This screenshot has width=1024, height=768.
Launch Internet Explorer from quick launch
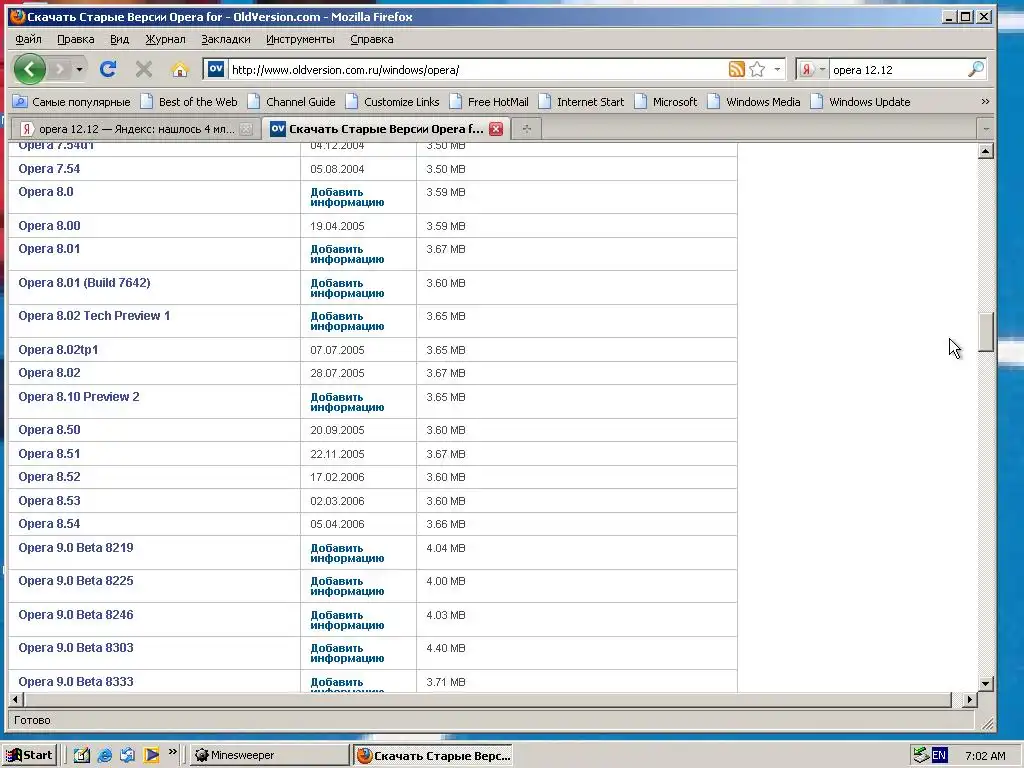coord(104,755)
